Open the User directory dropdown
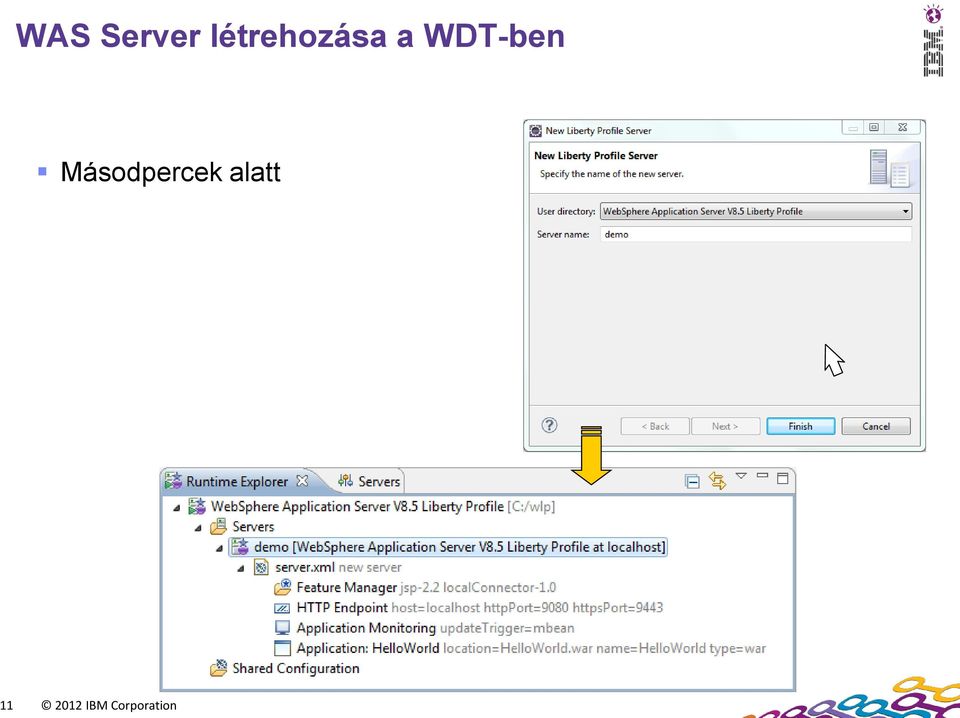Viewport: 960px width, 718px height. coord(756,211)
